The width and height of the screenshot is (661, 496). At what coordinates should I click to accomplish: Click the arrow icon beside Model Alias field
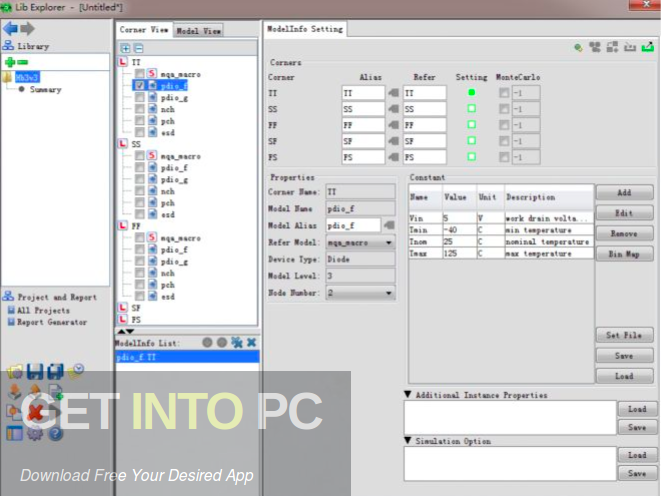[x=389, y=225]
